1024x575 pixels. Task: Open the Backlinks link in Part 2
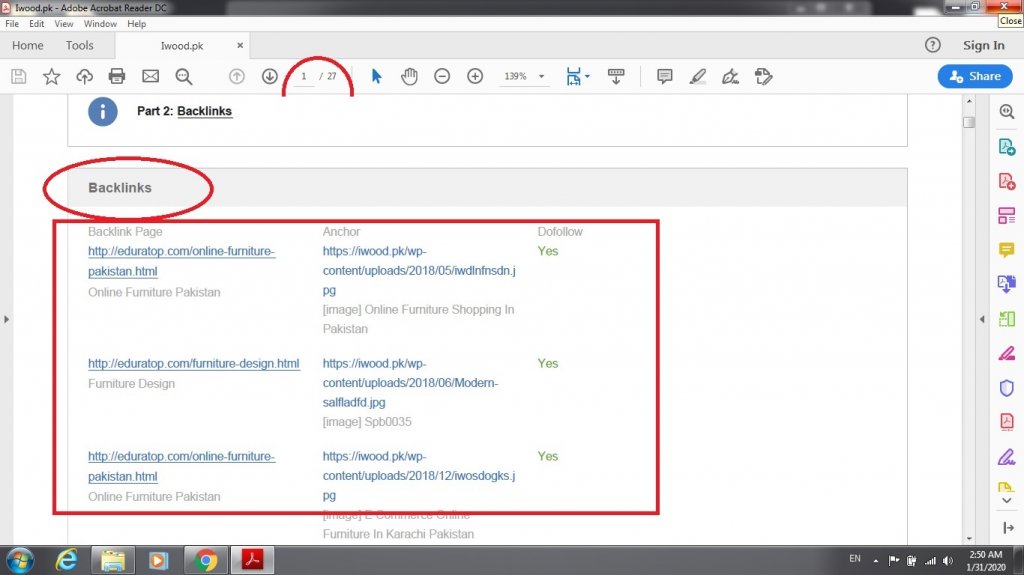click(x=204, y=111)
